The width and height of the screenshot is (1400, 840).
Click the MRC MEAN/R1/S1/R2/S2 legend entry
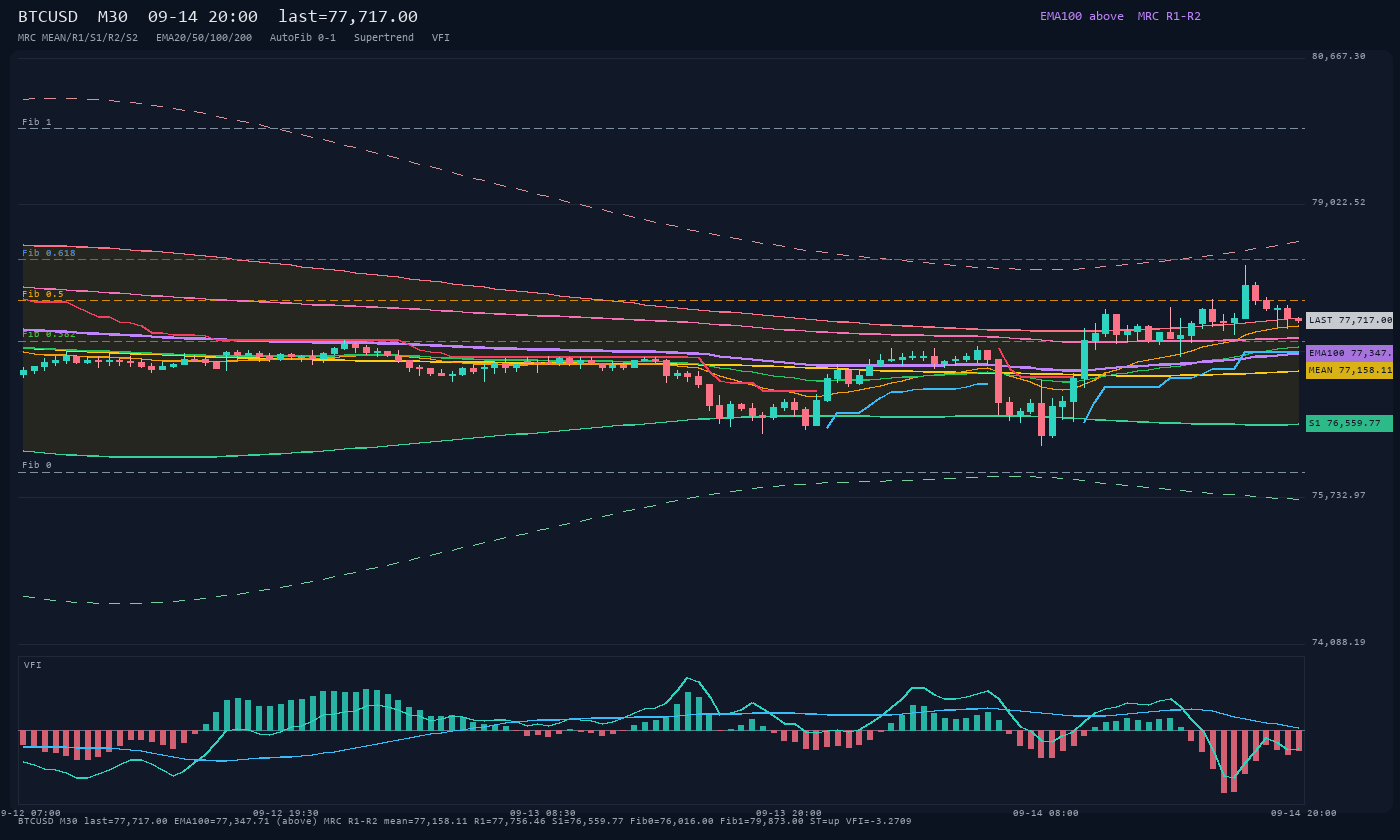(78, 38)
